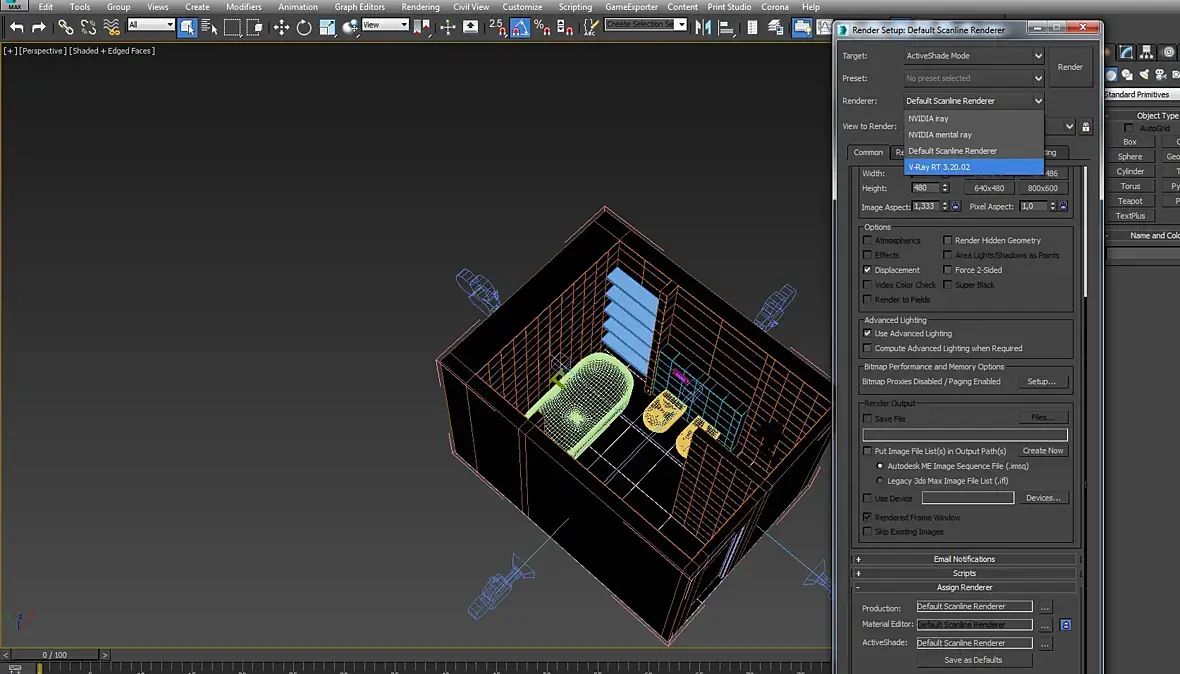1180x674 pixels.
Task: Open Select by Name list icon
Action: 209,27
